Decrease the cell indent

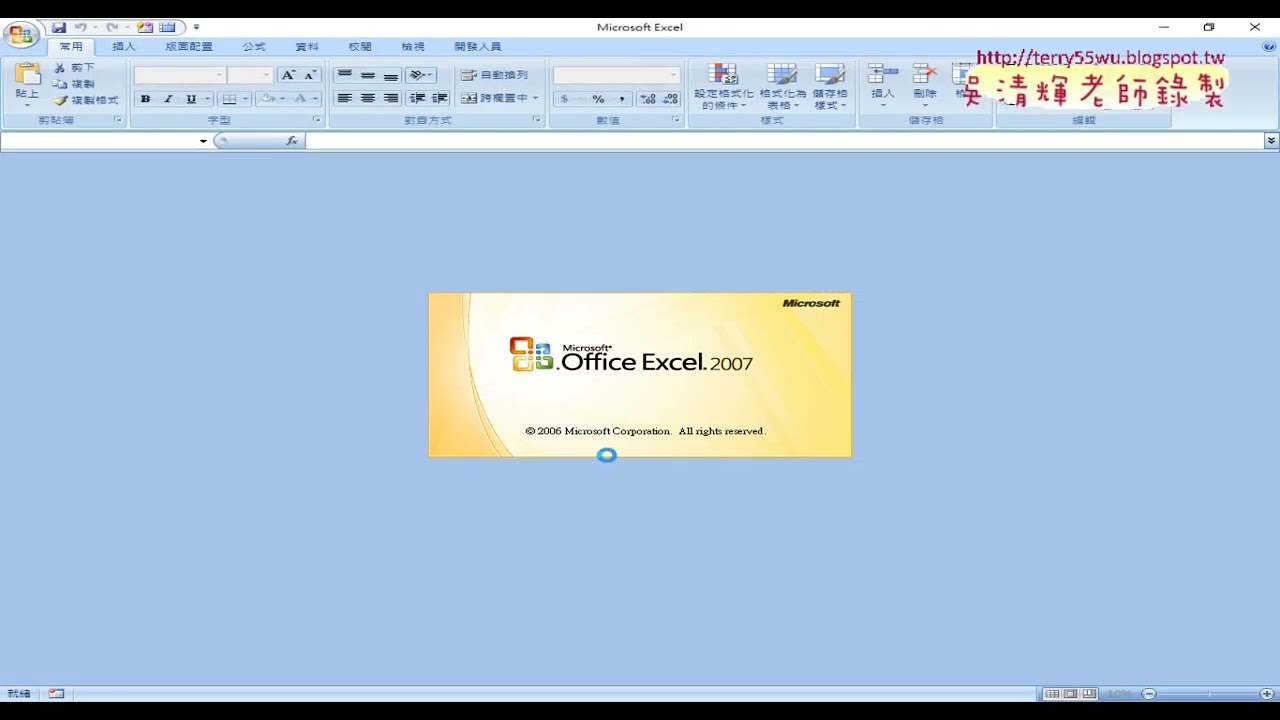(417, 98)
